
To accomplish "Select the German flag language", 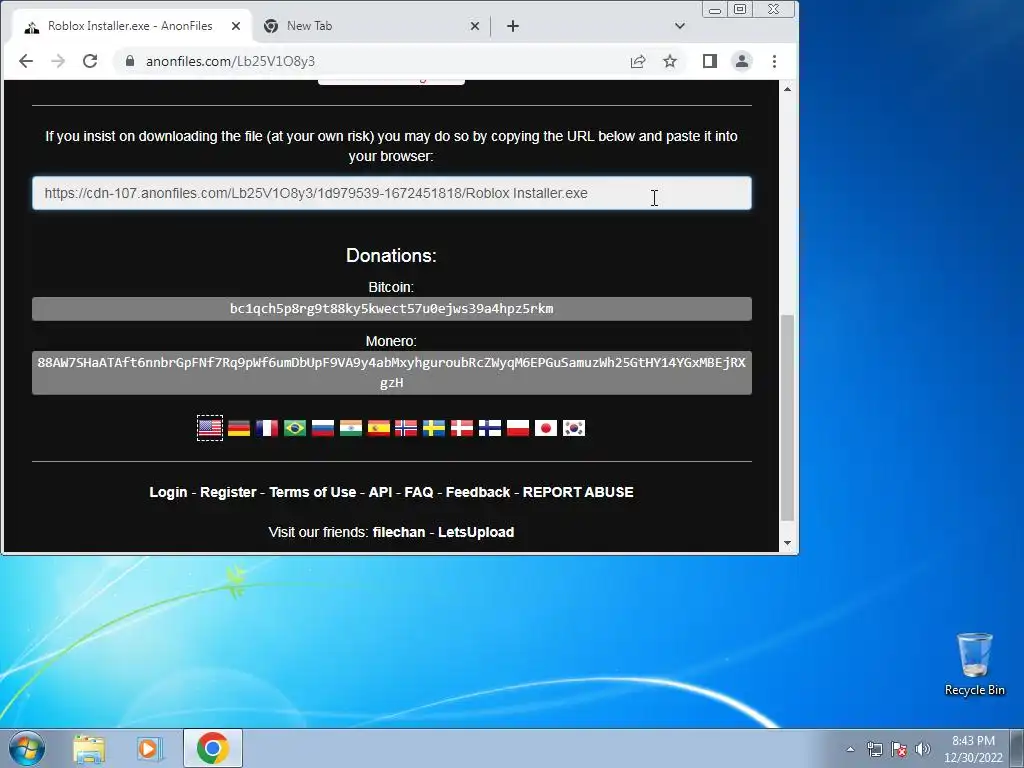I will (239, 428).
